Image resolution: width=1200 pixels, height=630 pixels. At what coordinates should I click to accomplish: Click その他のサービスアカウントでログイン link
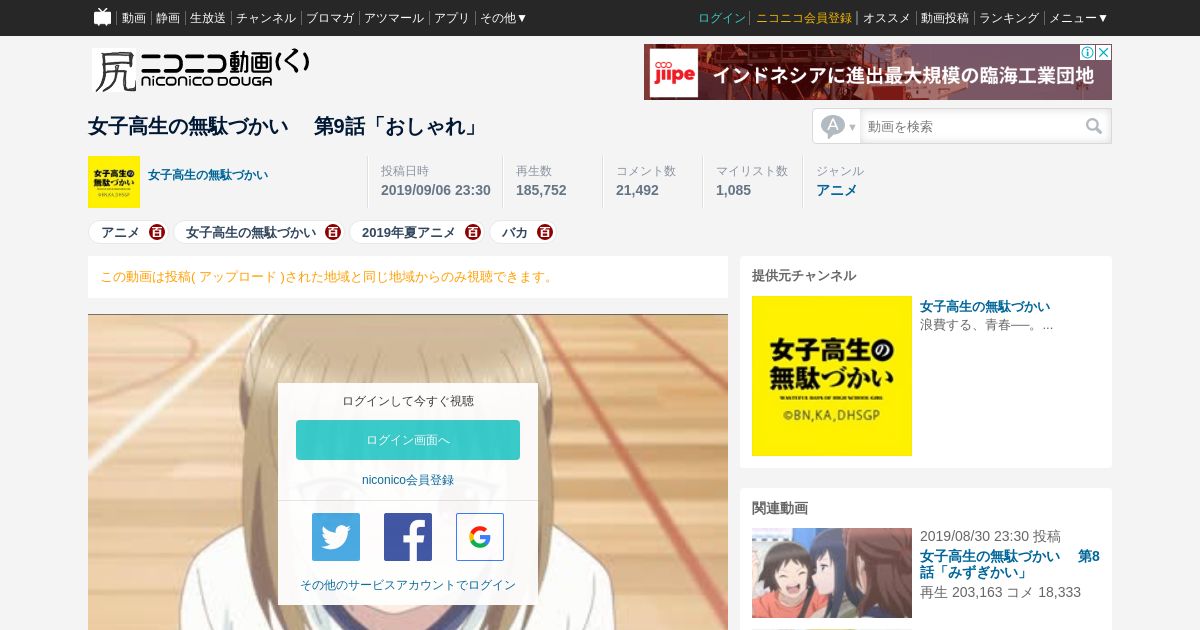[408, 585]
